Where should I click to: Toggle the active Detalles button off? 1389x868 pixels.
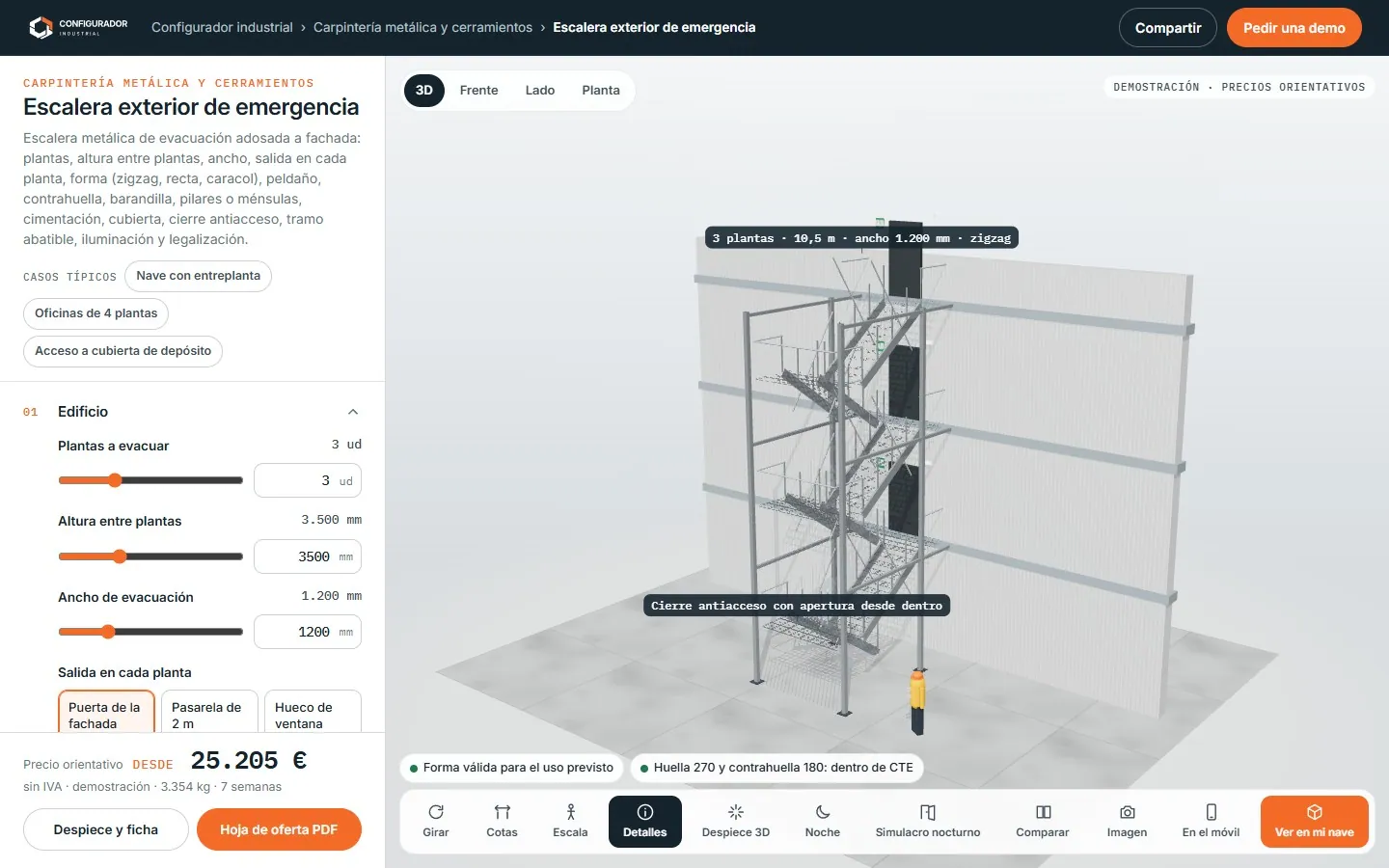coord(645,822)
